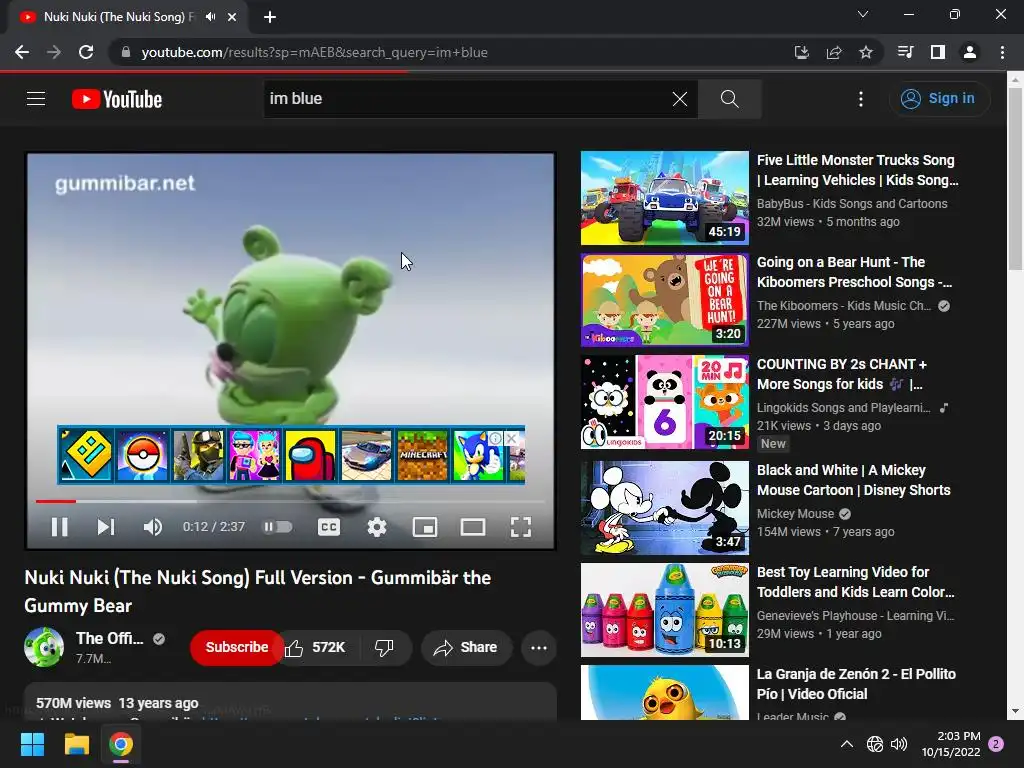This screenshot has height=768, width=1024.
Task: Close the overlay ad with X
Action: tap(511, 438)
